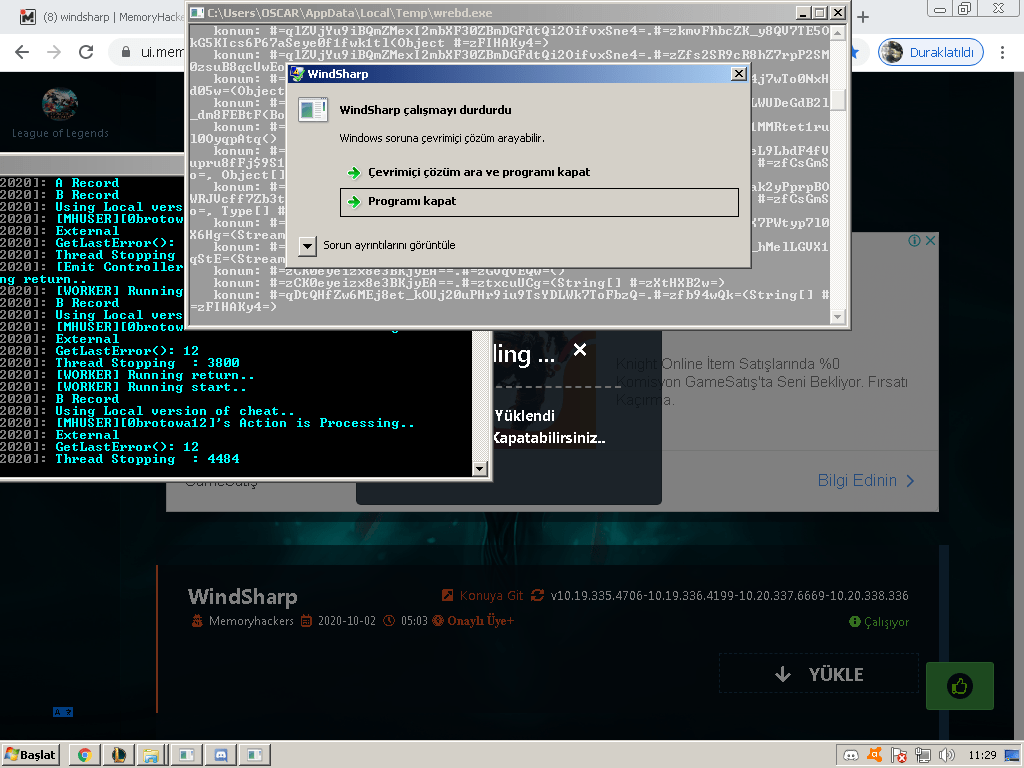Click the wrebd.exe console down arrow
Viewport: 1024px width, 768px height.
point(837,317)
